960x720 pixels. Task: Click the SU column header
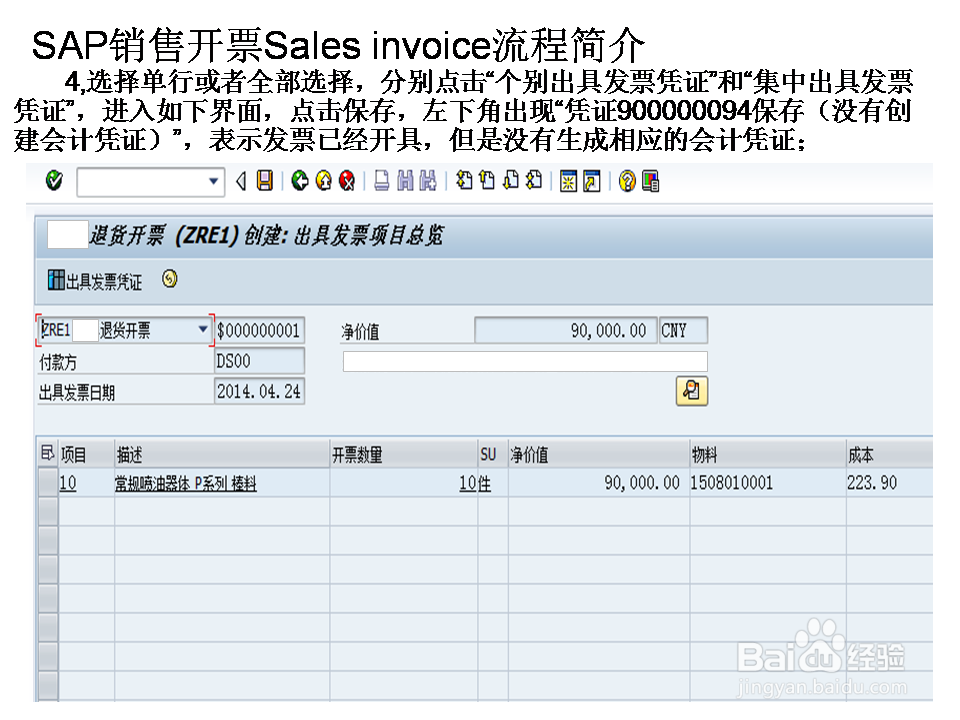(x=493, y=455)
